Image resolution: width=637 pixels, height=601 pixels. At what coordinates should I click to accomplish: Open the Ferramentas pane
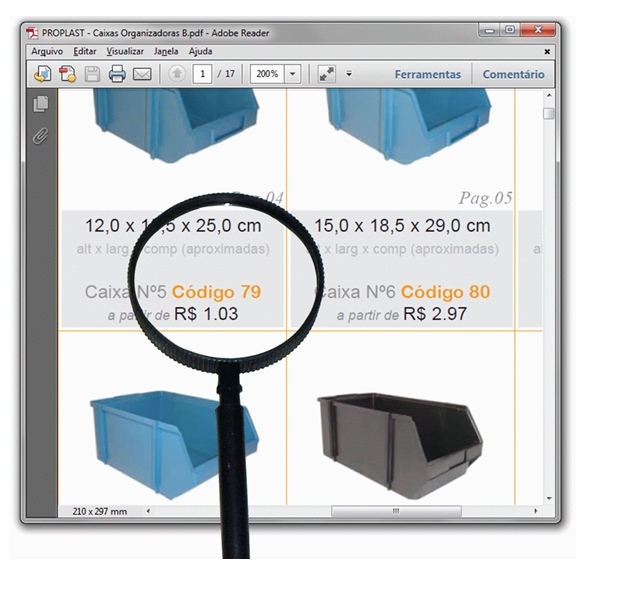pos(428,74)
